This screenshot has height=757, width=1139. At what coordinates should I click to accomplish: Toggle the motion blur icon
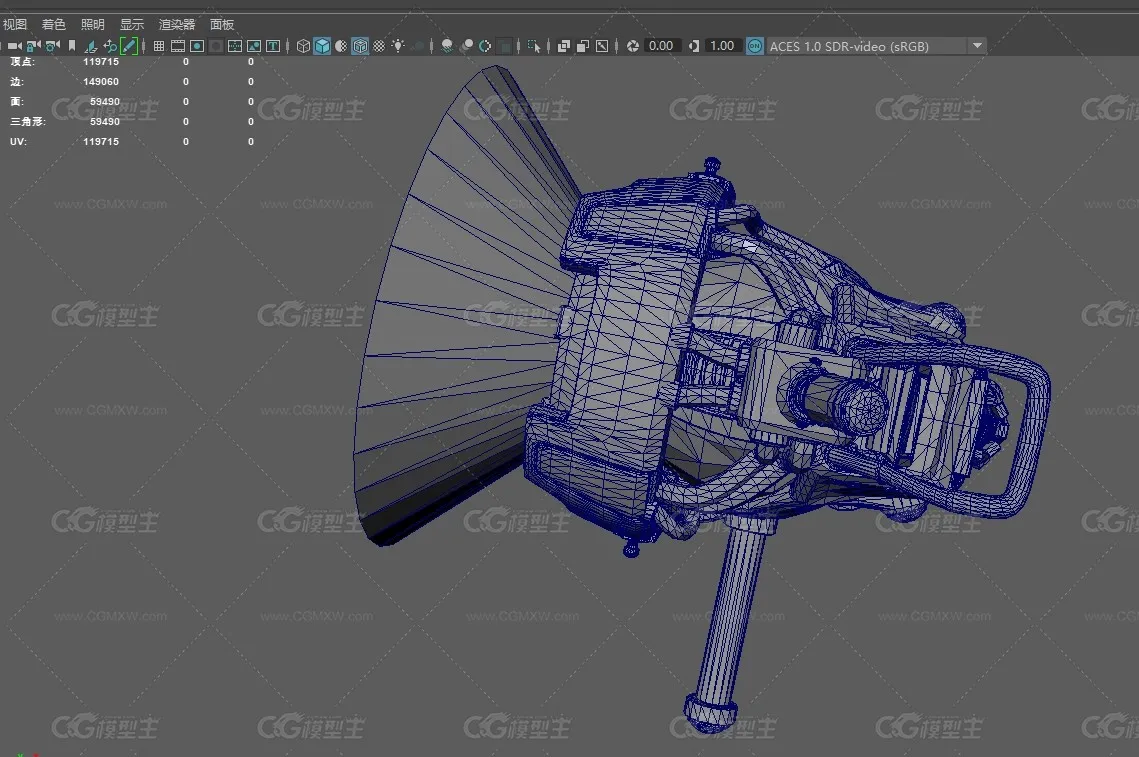[x=466, y=46]
